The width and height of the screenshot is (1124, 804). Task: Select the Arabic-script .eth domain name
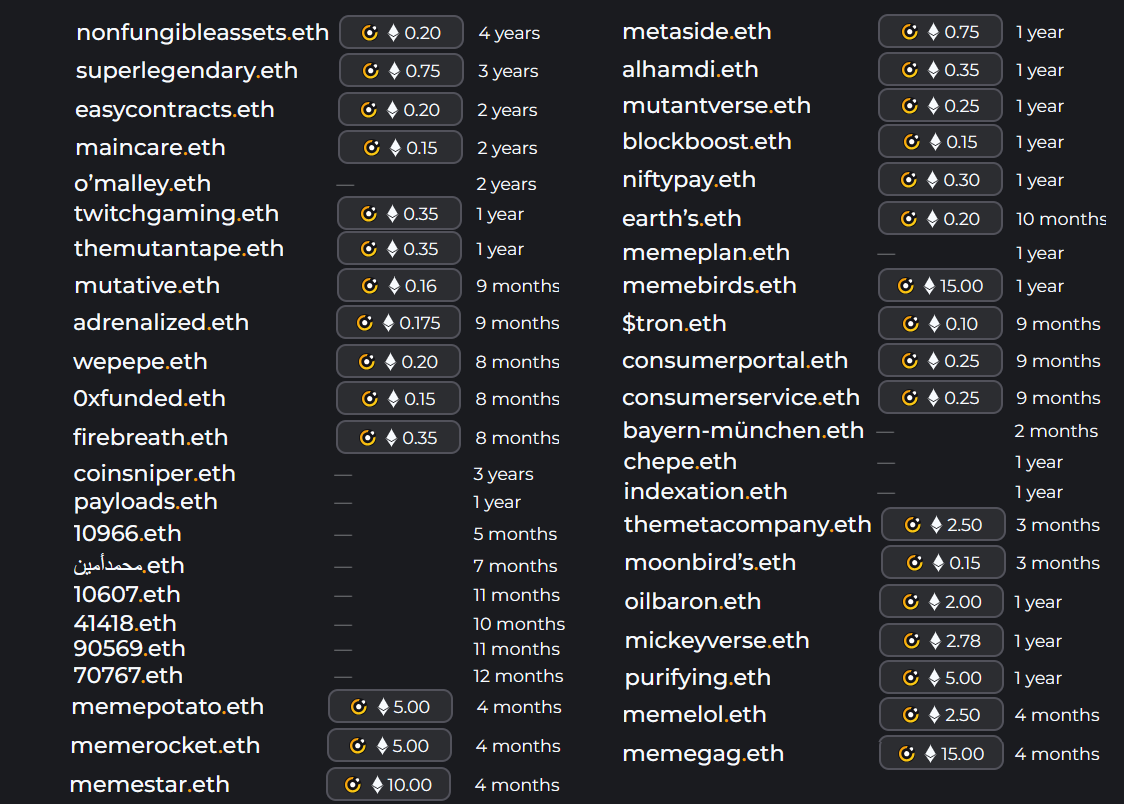pyautogui.click(x=129, y=565)
